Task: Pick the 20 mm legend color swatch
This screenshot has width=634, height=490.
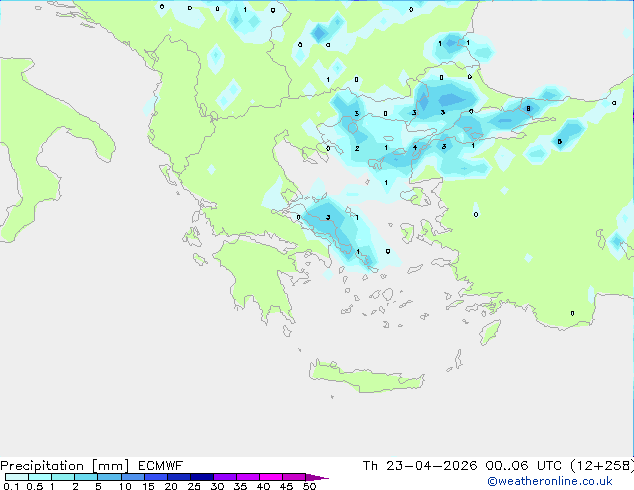Action: 179,477
